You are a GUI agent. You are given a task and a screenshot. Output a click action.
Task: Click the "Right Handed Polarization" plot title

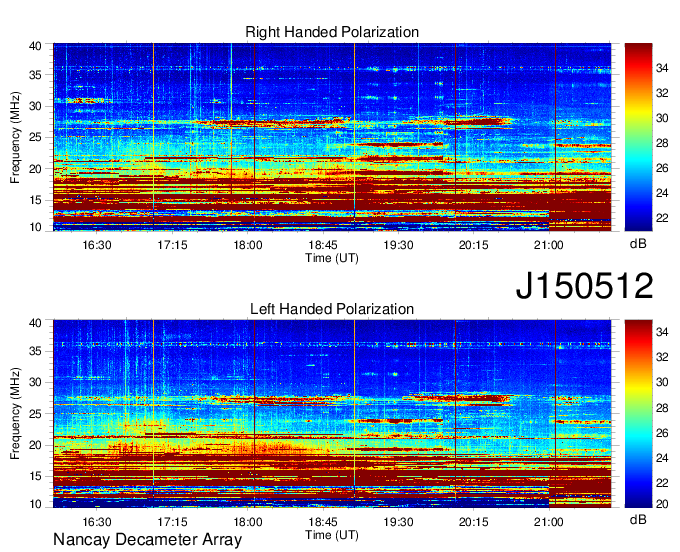(x=332, y=32)
